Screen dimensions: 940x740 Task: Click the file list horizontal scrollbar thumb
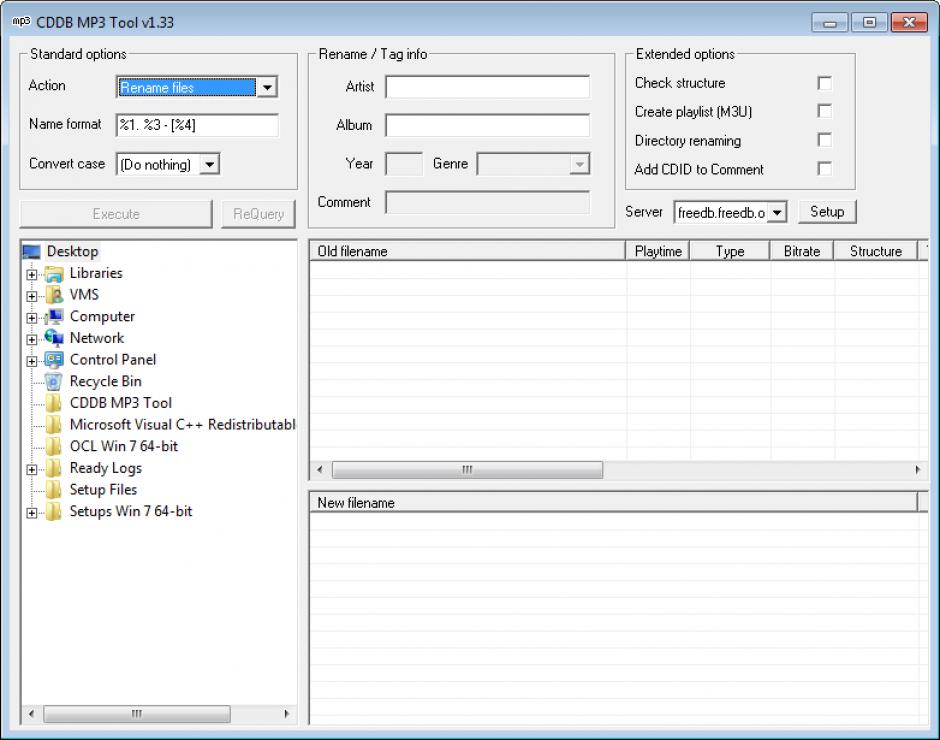pos(467,470)
